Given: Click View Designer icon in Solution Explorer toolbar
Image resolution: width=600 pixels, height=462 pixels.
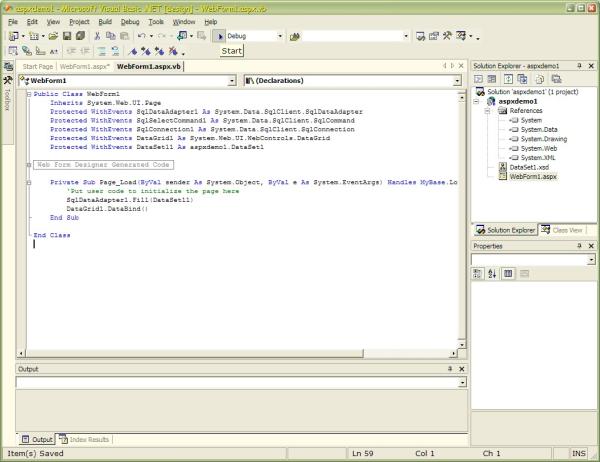Looking at the screenshot, I should point(492,79).
